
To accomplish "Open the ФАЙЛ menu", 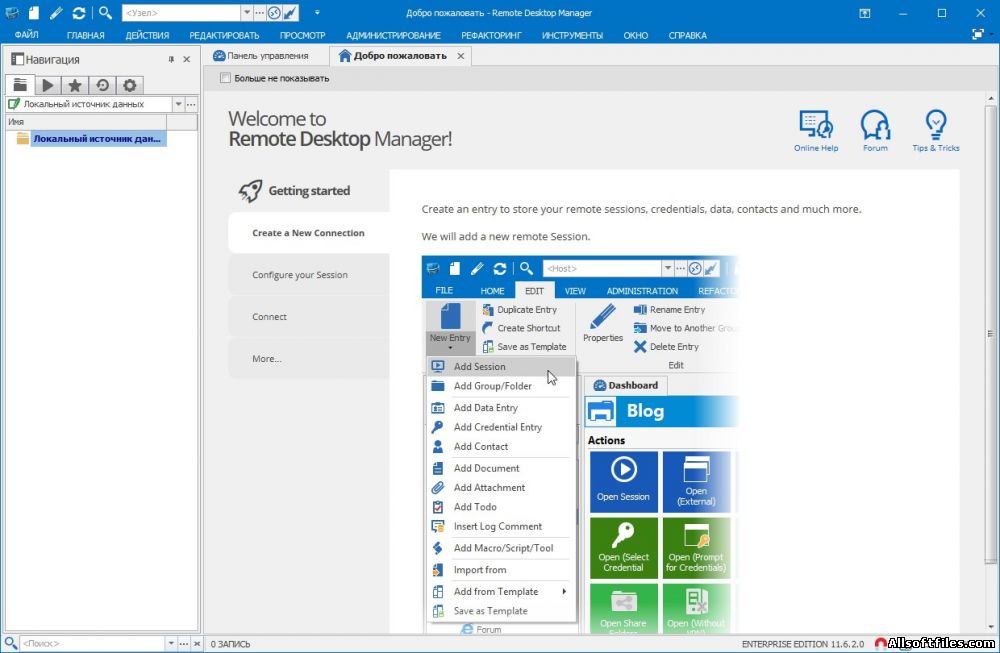I will pos(27,35).
